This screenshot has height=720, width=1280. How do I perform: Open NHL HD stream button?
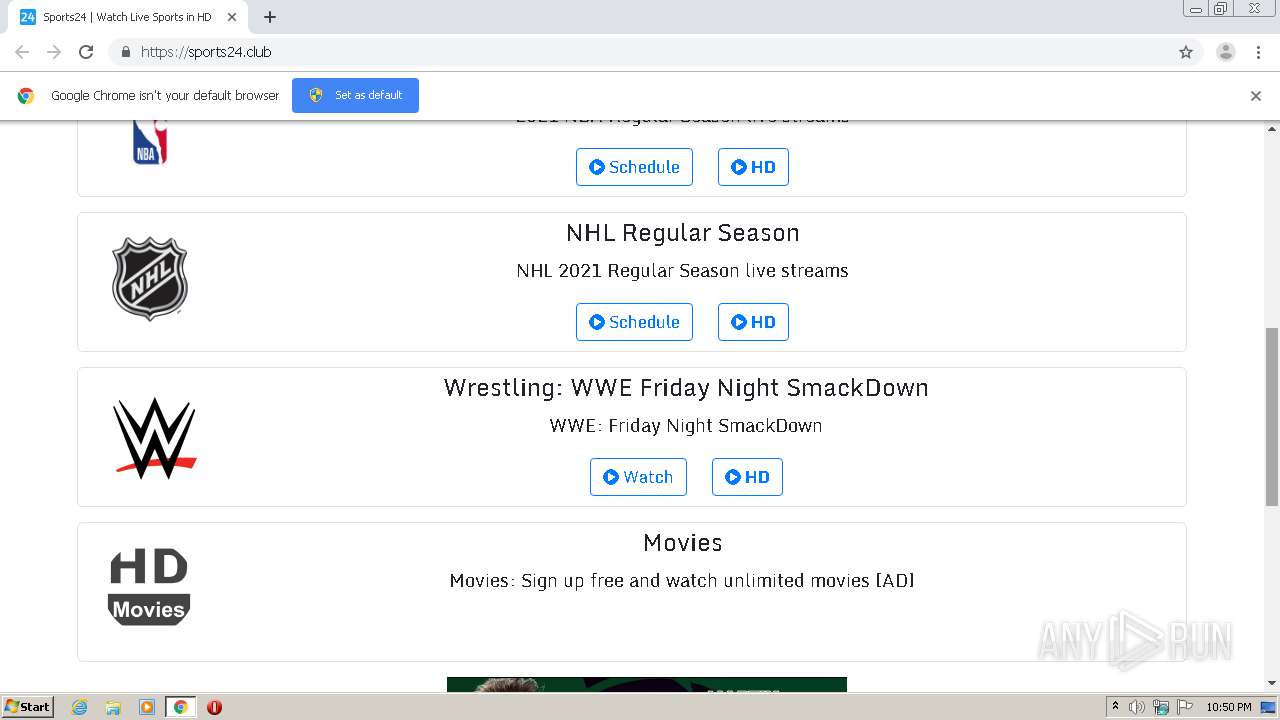pyautogui.click(x=753, y=322)
